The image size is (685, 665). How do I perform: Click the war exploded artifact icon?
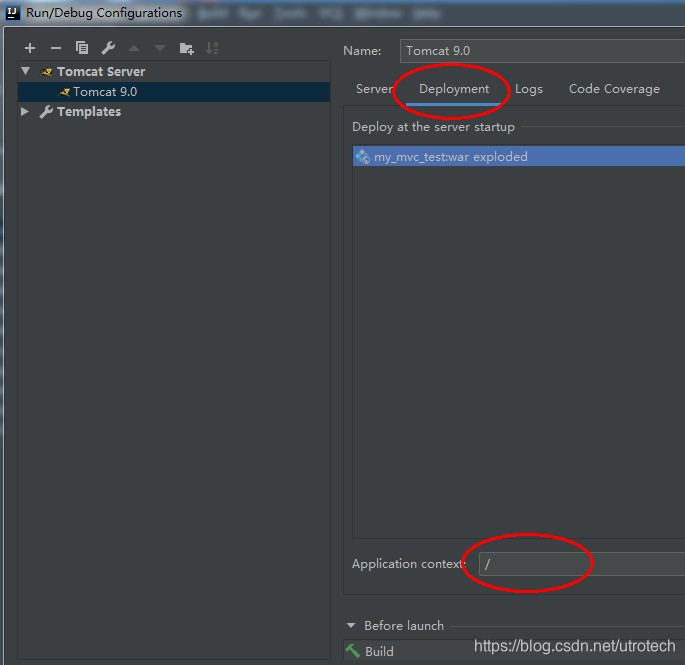point(362,156)
